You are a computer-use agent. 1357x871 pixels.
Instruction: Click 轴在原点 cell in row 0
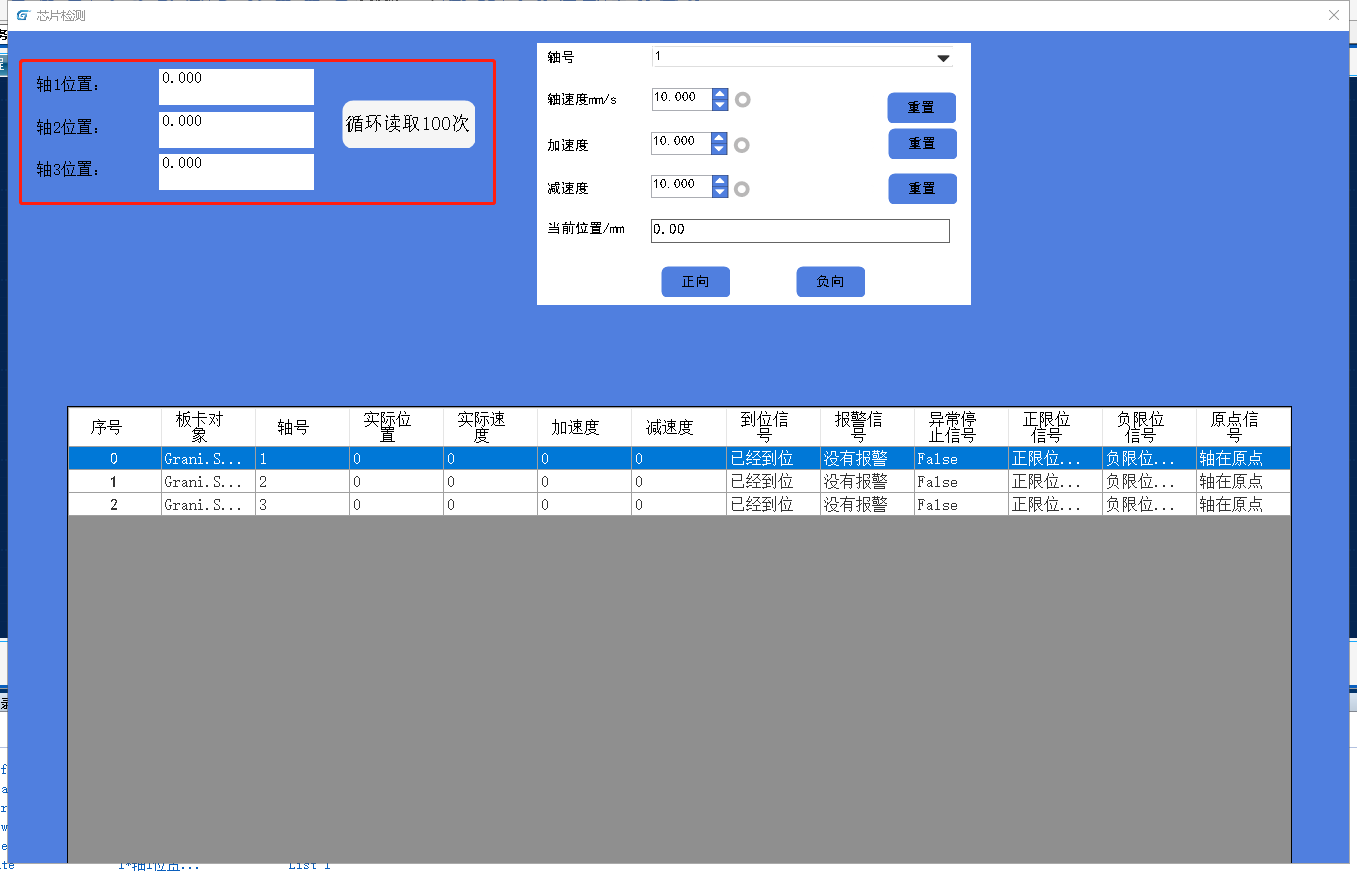[x=1243, y=459]
